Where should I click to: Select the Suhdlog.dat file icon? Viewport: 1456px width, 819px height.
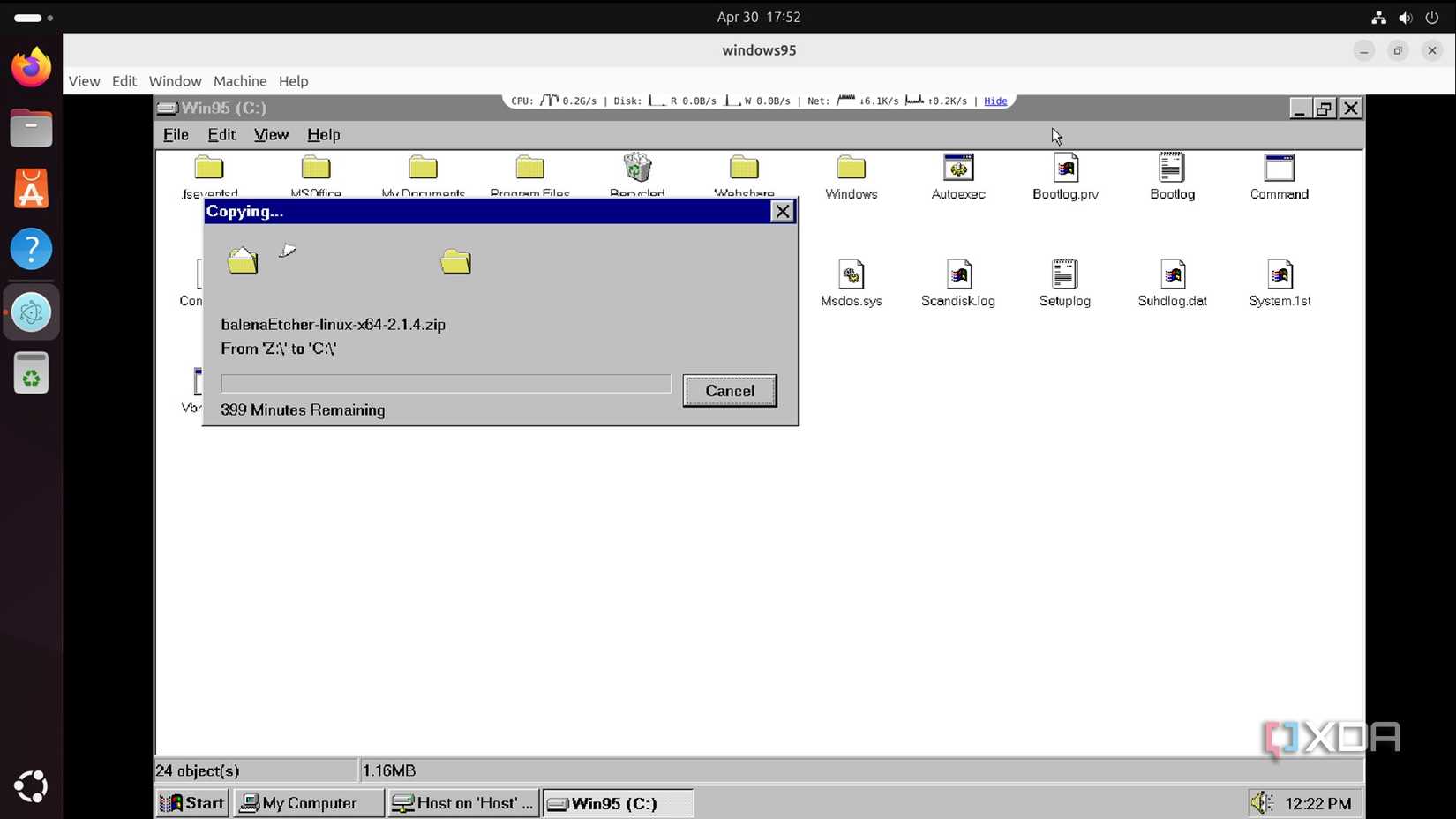[x=1172, y=274]
